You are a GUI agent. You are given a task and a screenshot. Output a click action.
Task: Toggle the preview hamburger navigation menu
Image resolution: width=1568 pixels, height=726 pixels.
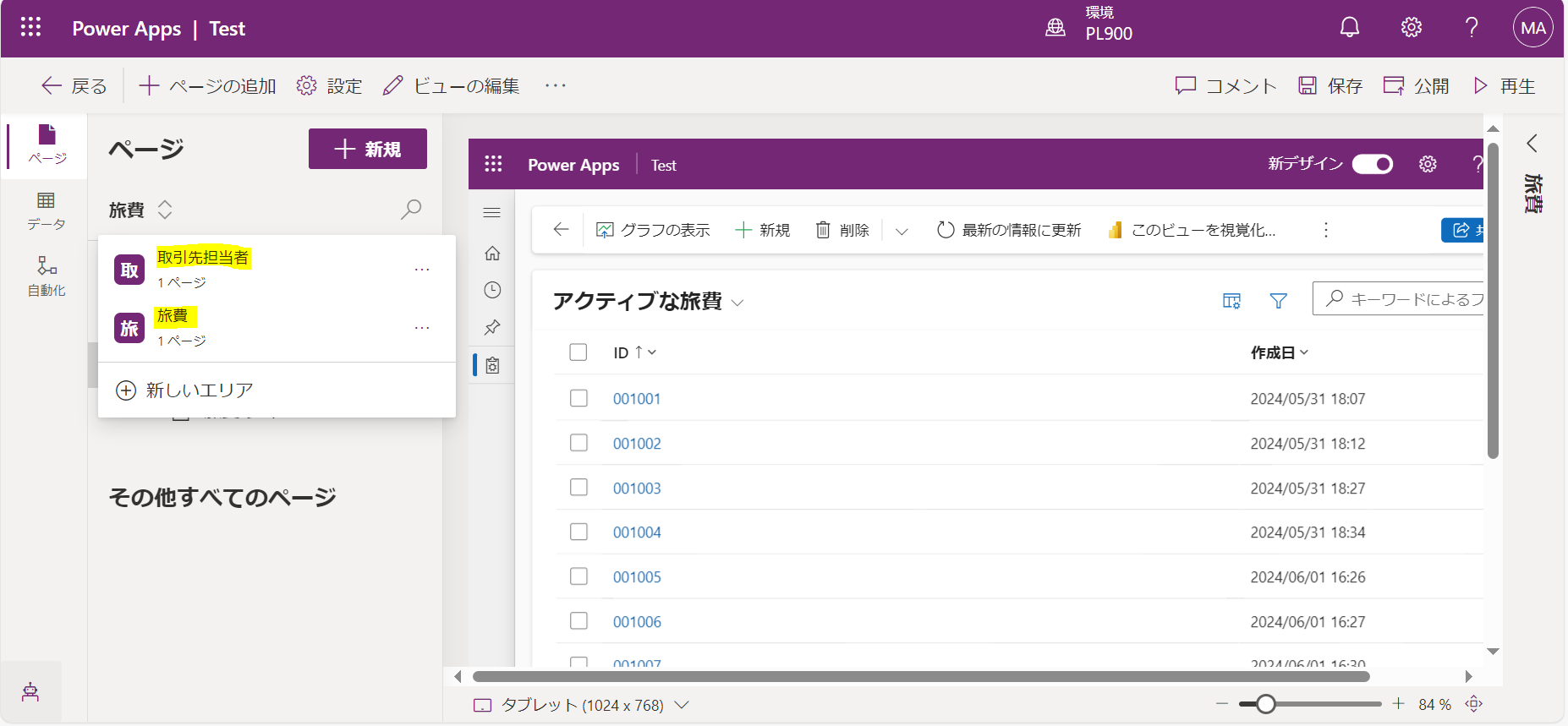[x=492, y=212]
